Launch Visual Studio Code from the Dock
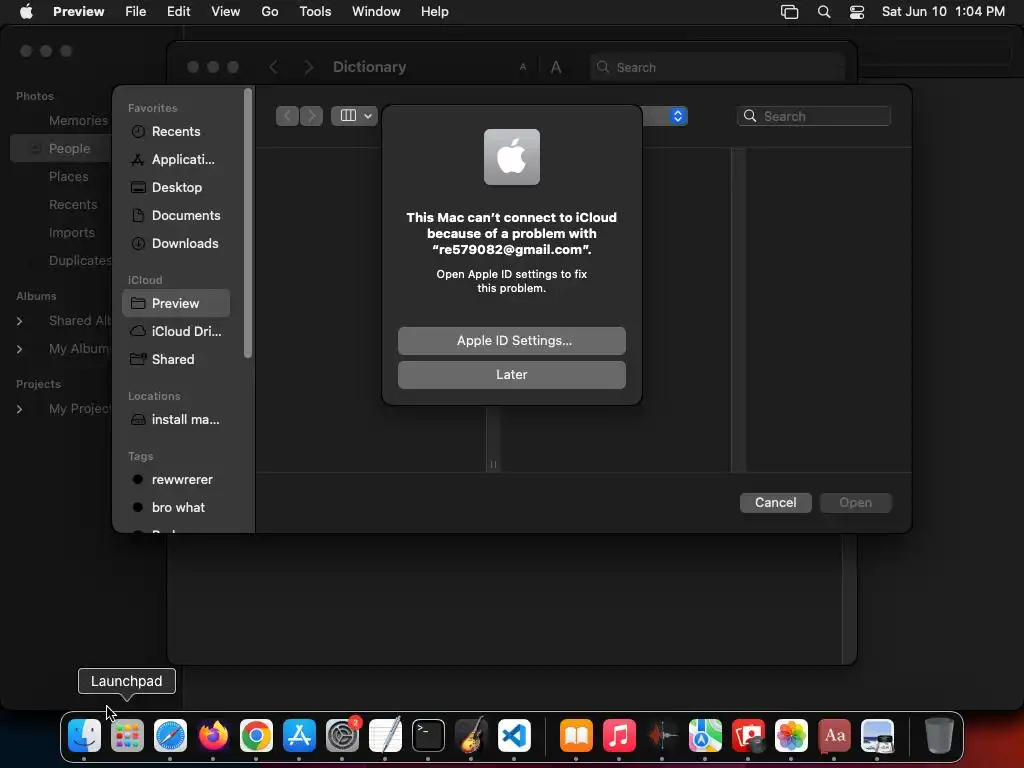This screenshot has width=1024, height=768. (x=515, y=736)
